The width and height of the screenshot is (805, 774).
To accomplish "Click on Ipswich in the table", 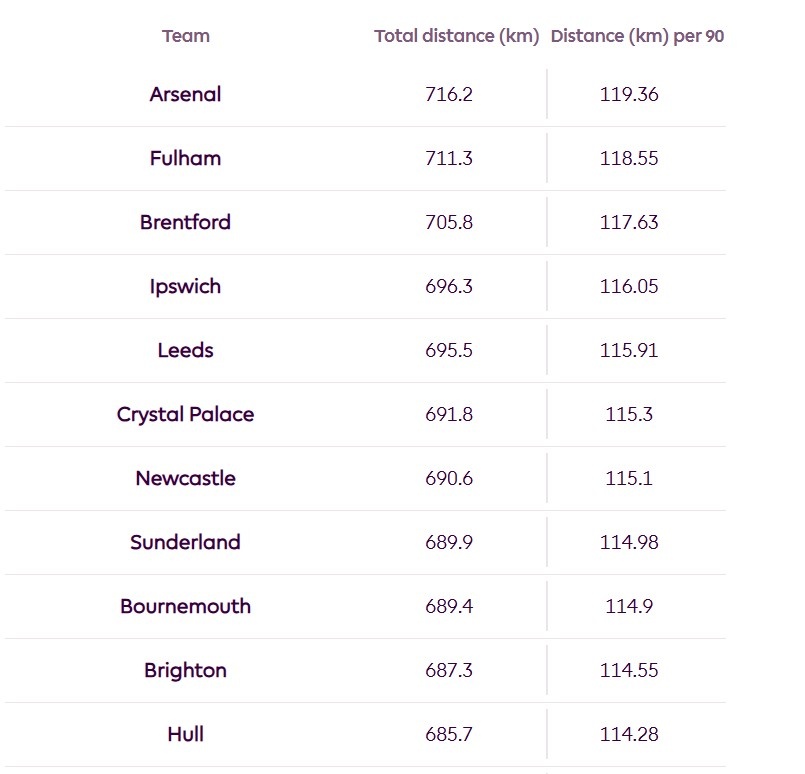I will [x=185, y=286].
